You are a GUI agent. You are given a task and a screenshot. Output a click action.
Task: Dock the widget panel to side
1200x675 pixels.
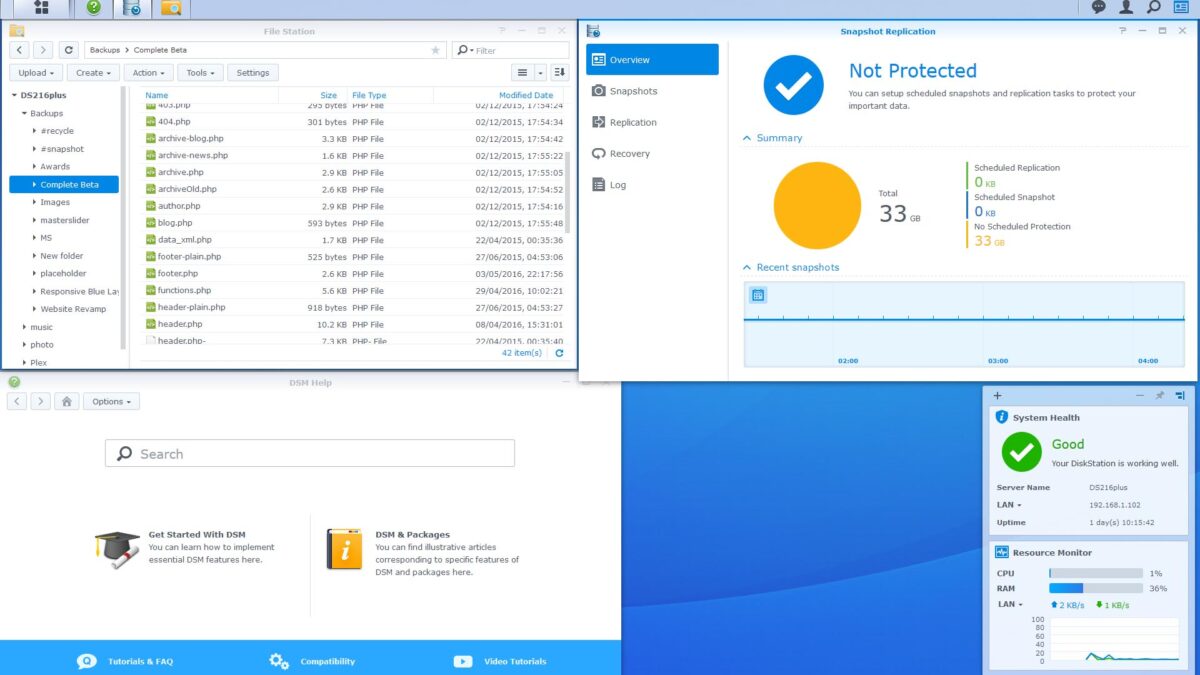point(1180,396)
